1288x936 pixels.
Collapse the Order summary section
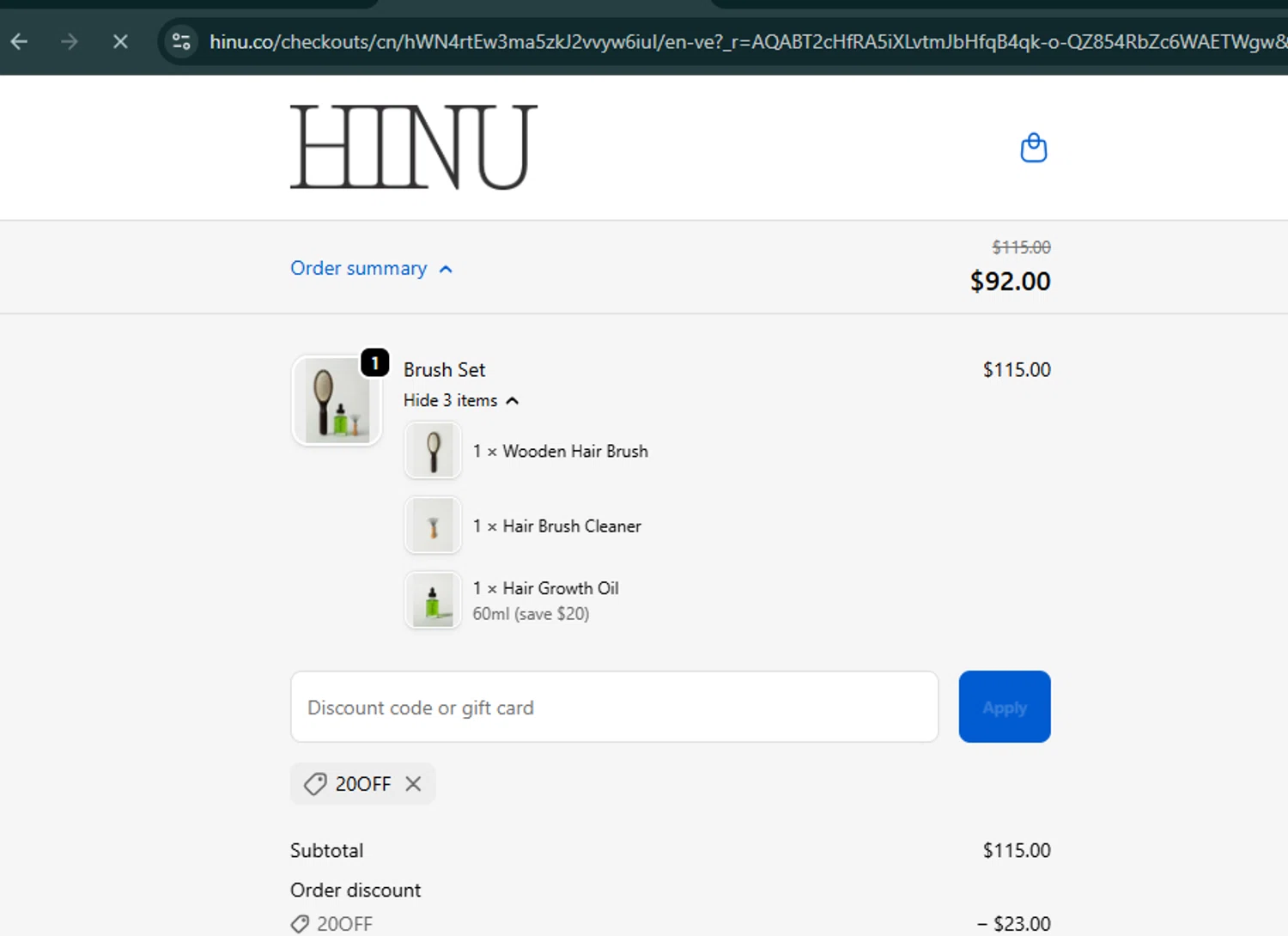pos(371,268)
